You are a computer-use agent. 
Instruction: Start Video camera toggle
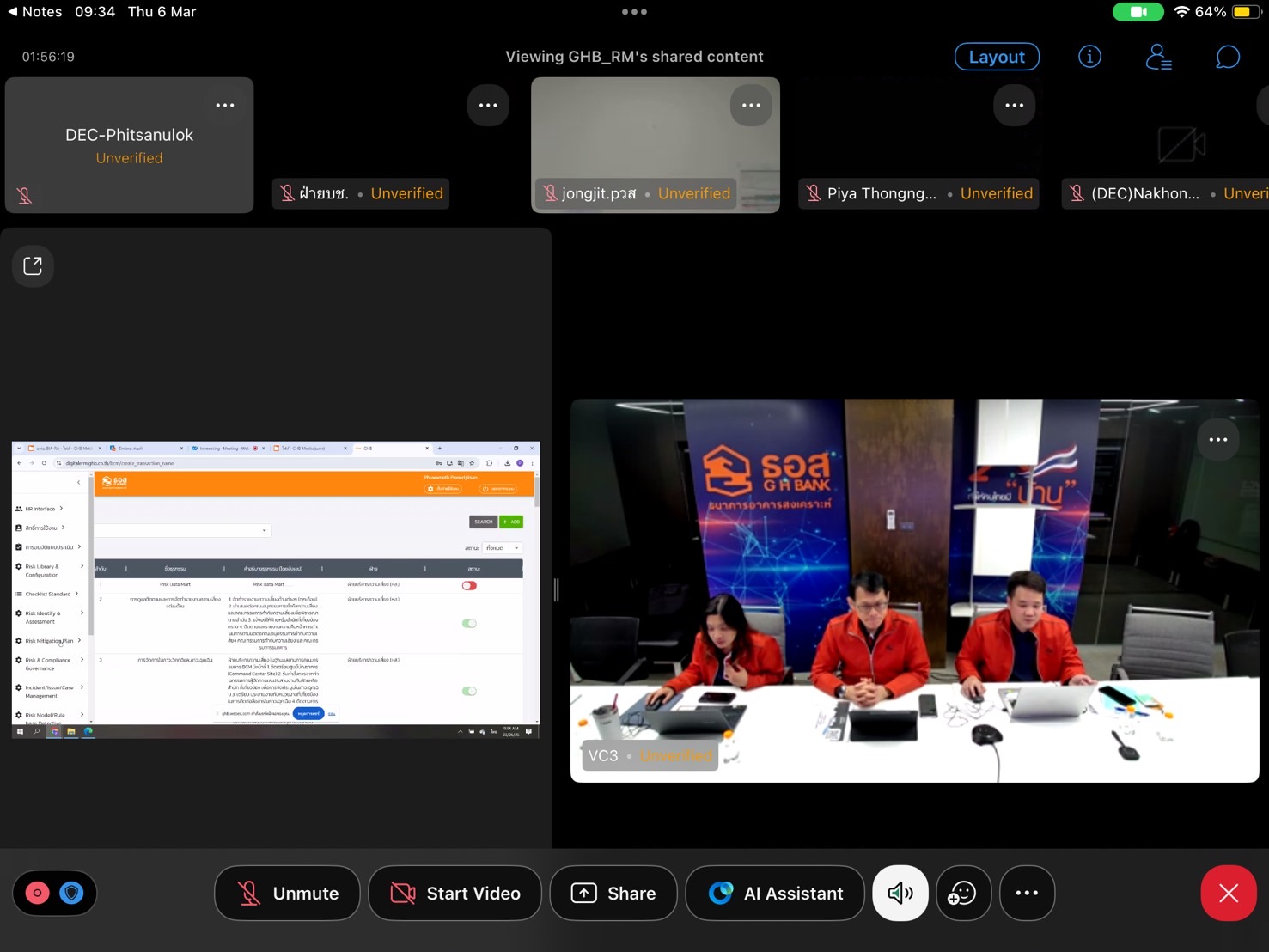coord(455,894)
